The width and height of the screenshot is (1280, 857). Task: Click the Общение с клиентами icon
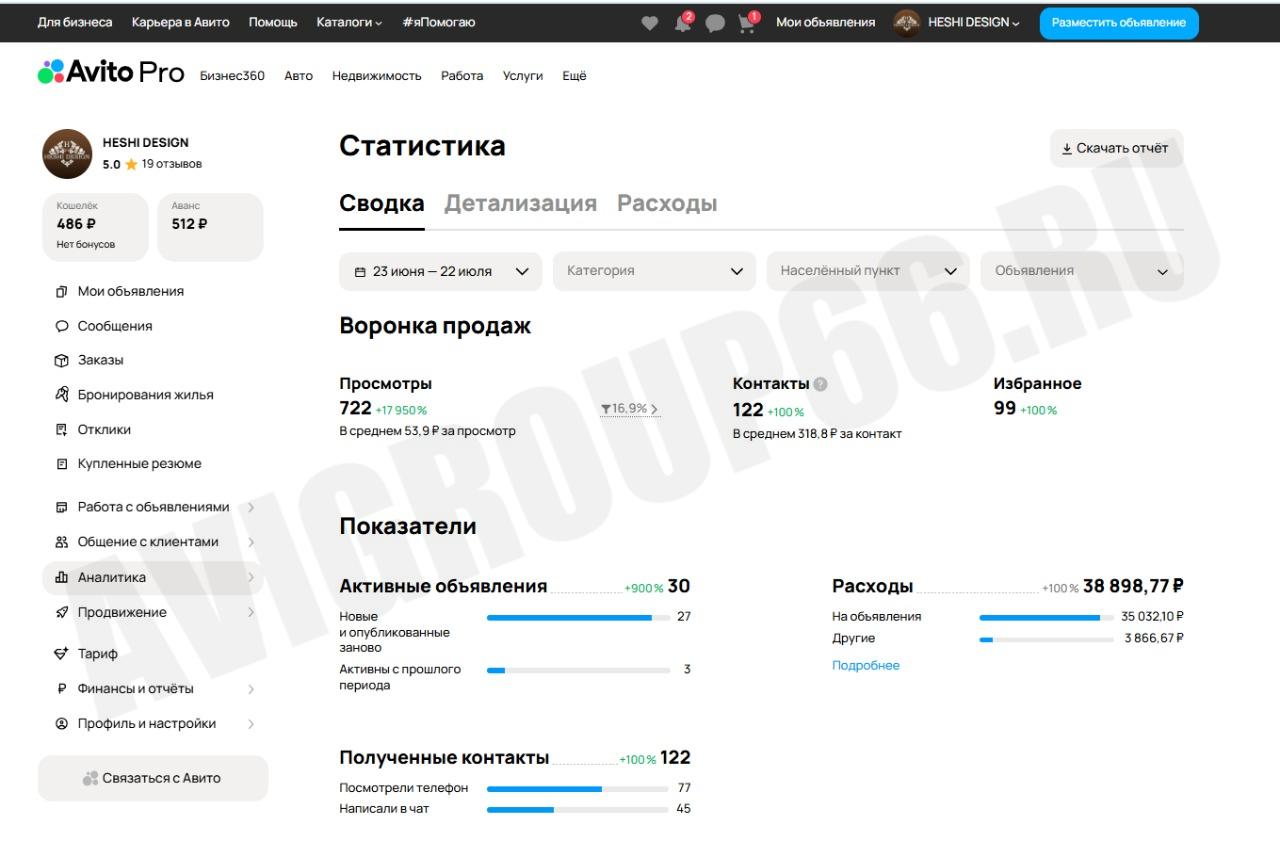(61, 542)
